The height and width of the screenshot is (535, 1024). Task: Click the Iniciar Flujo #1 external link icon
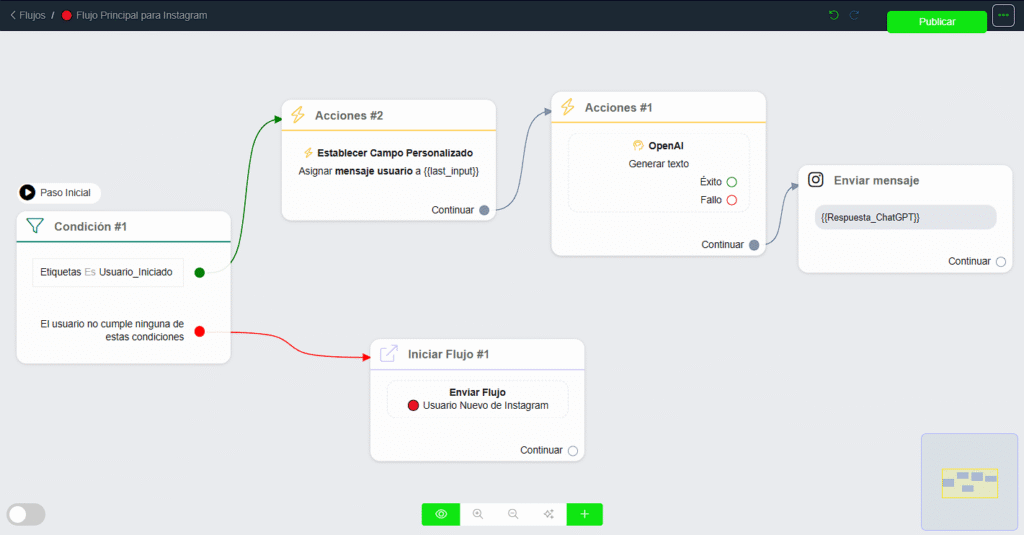pos(389,354)
